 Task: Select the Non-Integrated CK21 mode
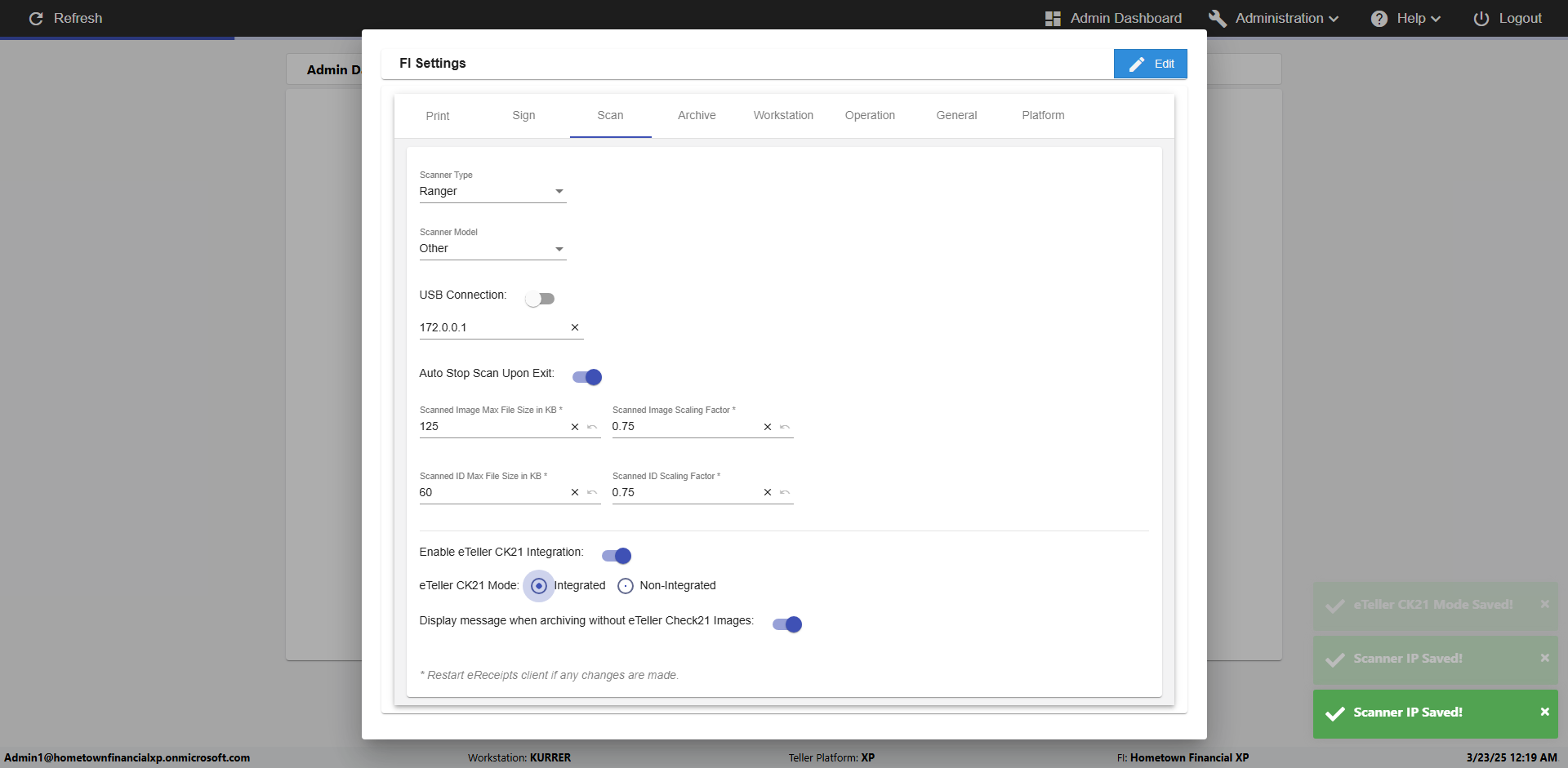point(626,586)
